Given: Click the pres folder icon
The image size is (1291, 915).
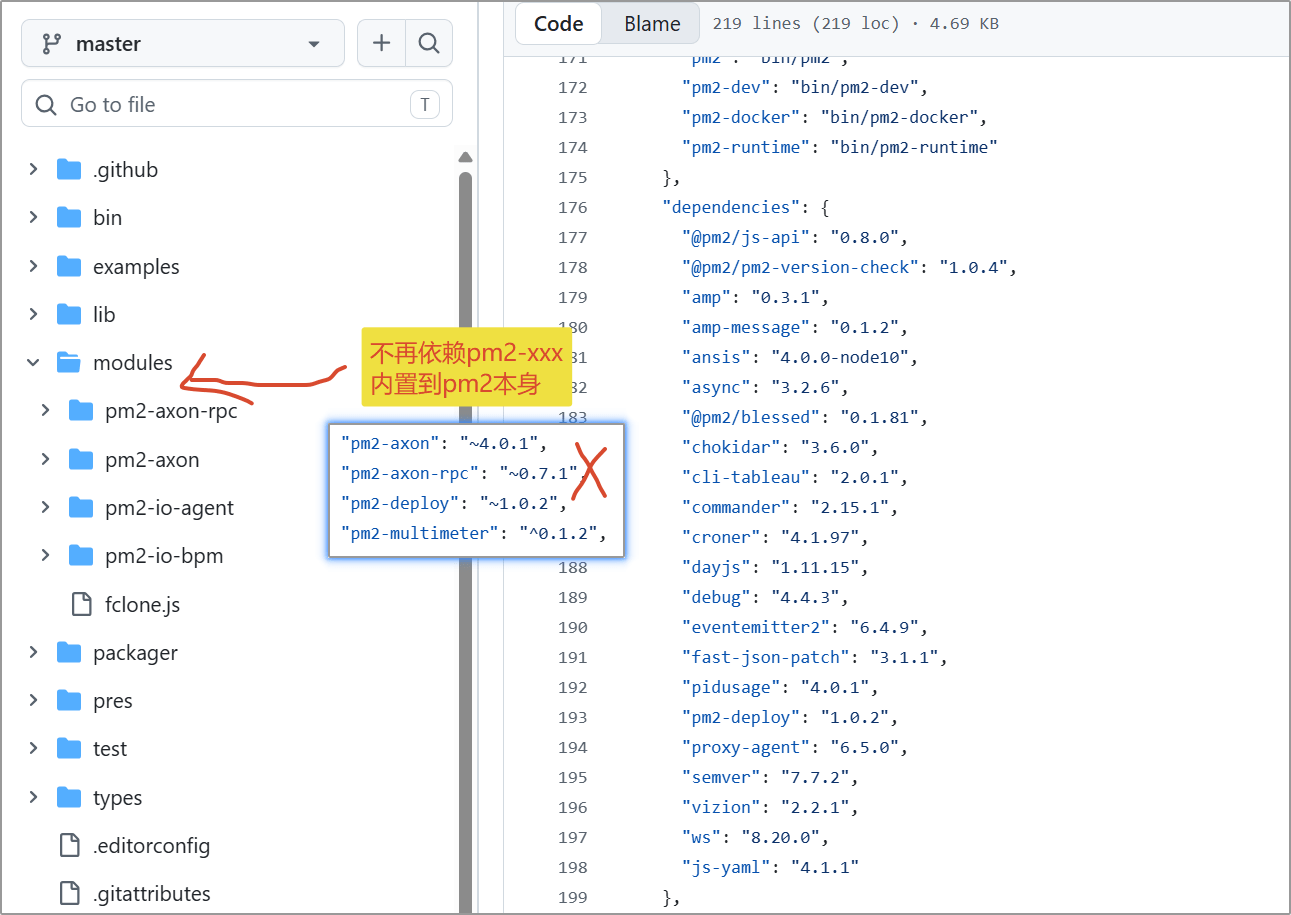Looking at the screenshot, I should (x=69, y=700).
